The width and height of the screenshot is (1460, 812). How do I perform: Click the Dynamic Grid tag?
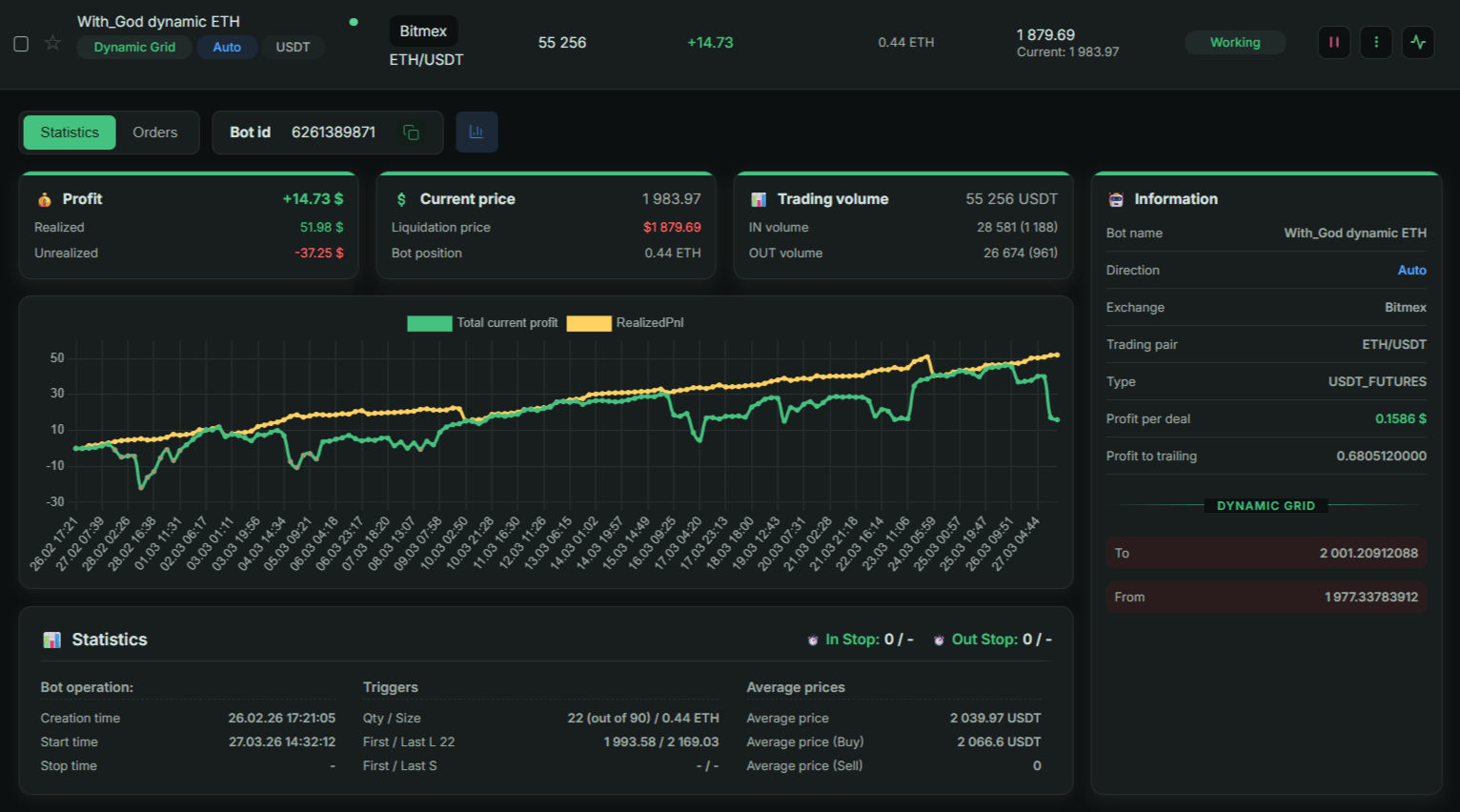[134, 48]
